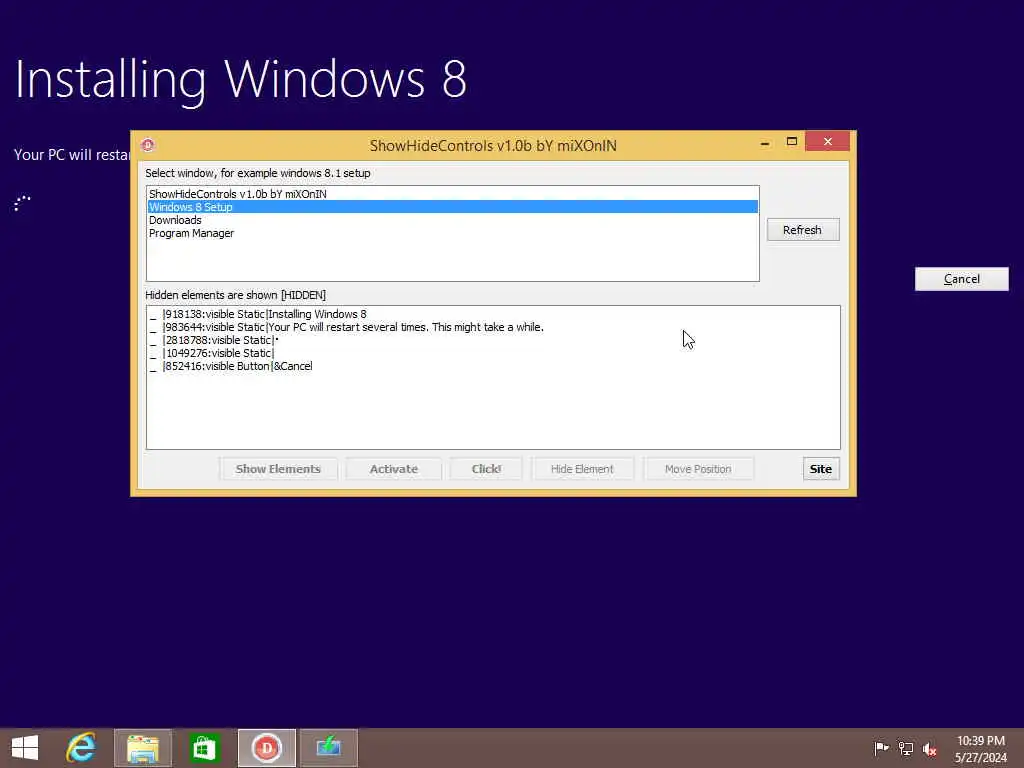Click Cancel in Windows 8 setup

point(961,279)
